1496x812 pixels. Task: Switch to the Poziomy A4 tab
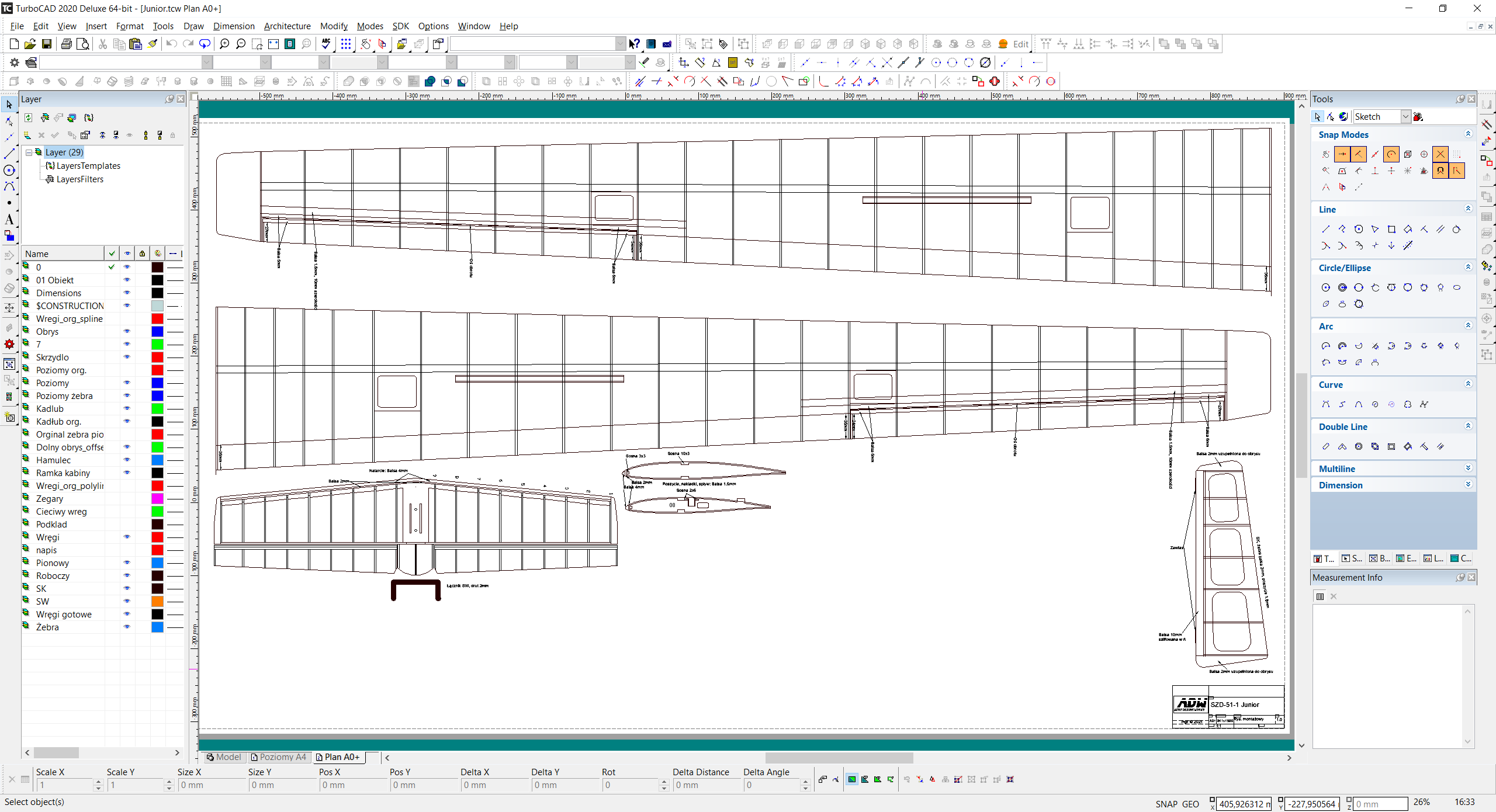(x=279, y=757)
